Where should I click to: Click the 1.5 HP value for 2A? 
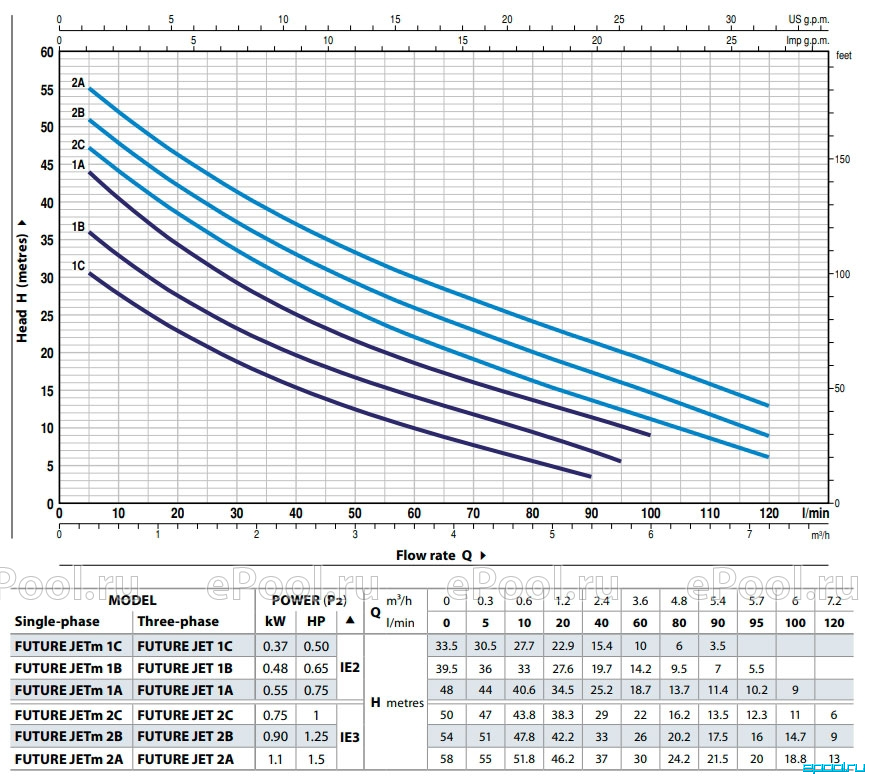tap(316, 759)
